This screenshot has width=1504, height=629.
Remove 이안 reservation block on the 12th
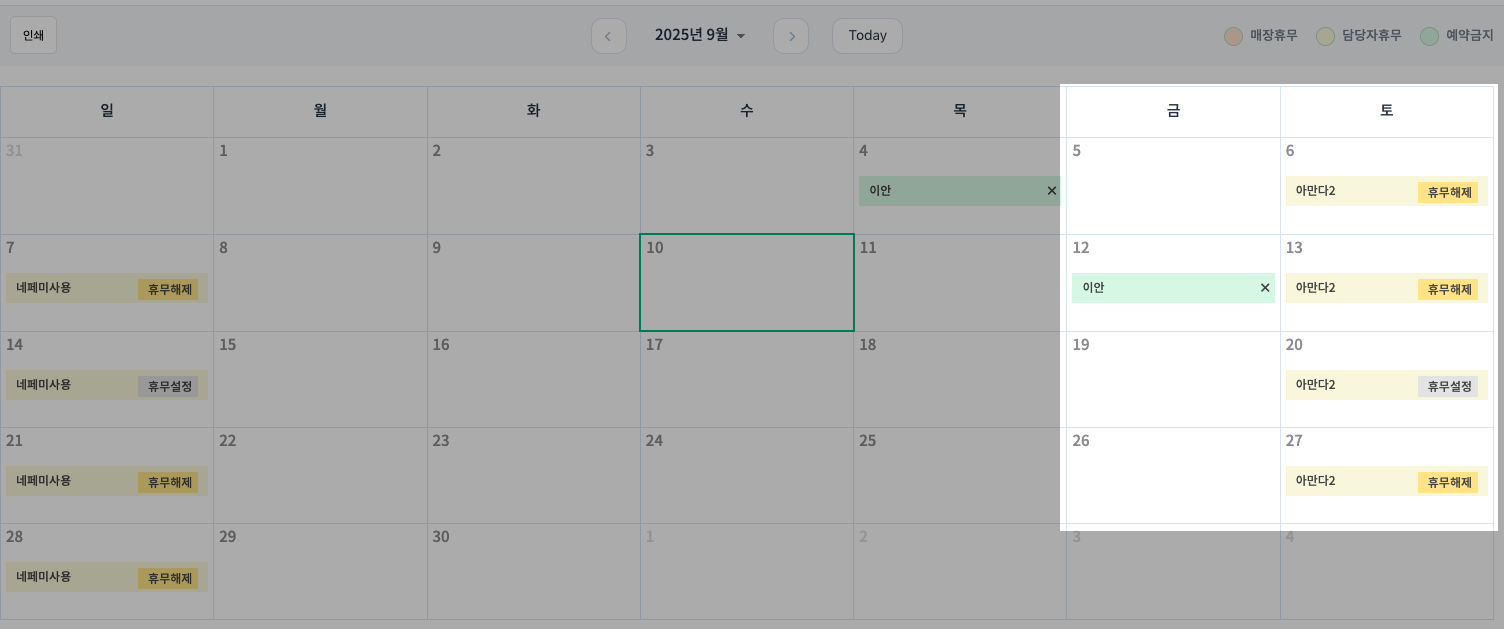click(x=1264, y=288)
